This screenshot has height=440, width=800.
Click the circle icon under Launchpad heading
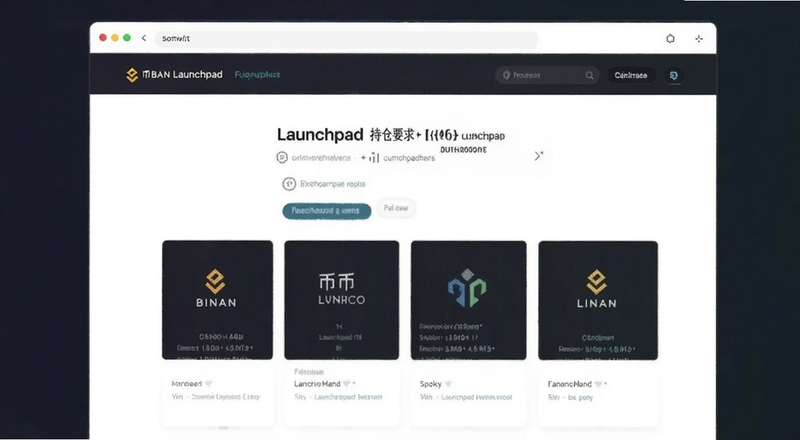point(282,158)
